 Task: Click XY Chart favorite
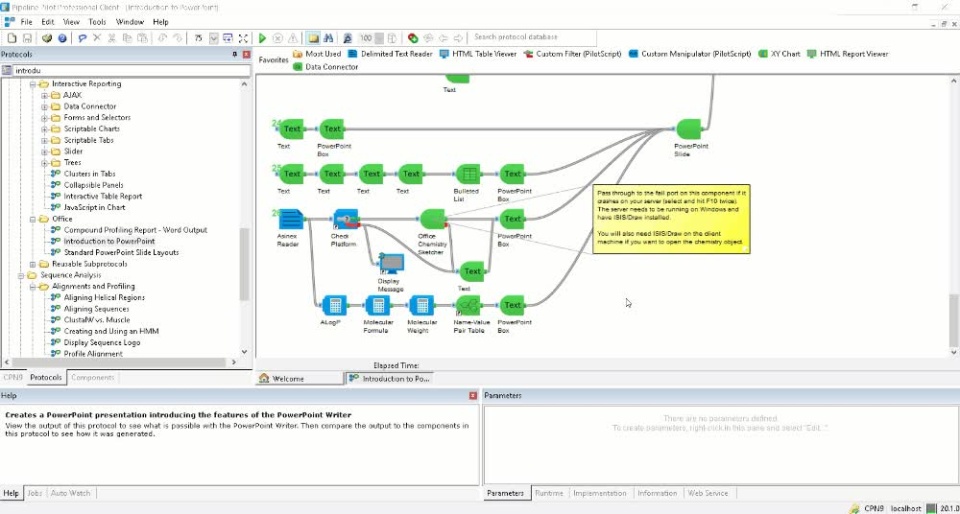click(x=779, y=54)
